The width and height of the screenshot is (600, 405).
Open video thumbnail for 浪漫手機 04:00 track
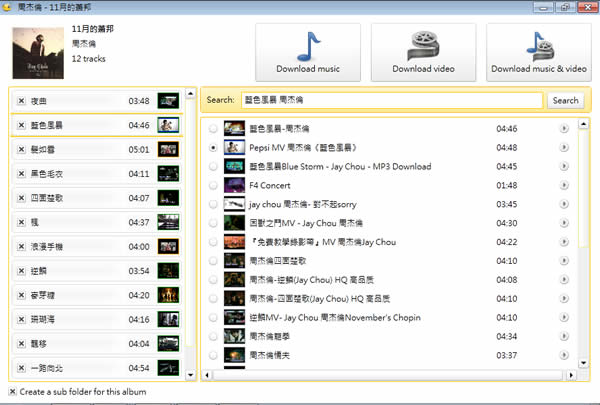168,247
